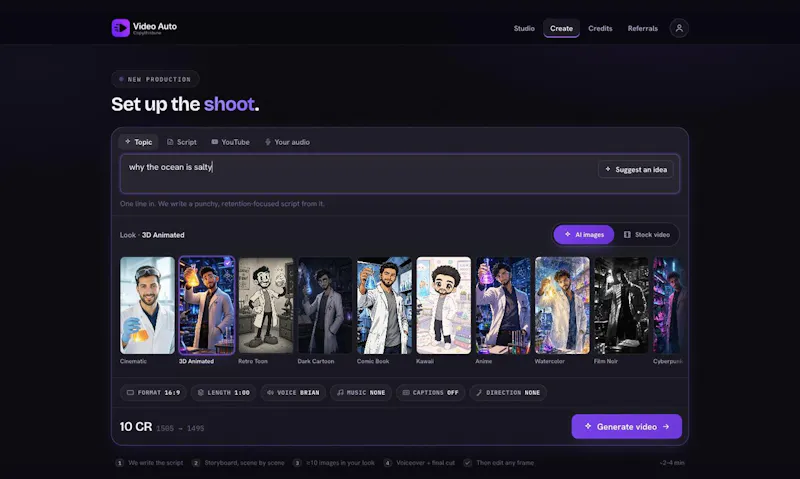Open the Direction None setting
The image size is (800, 479).
point(508,392)
